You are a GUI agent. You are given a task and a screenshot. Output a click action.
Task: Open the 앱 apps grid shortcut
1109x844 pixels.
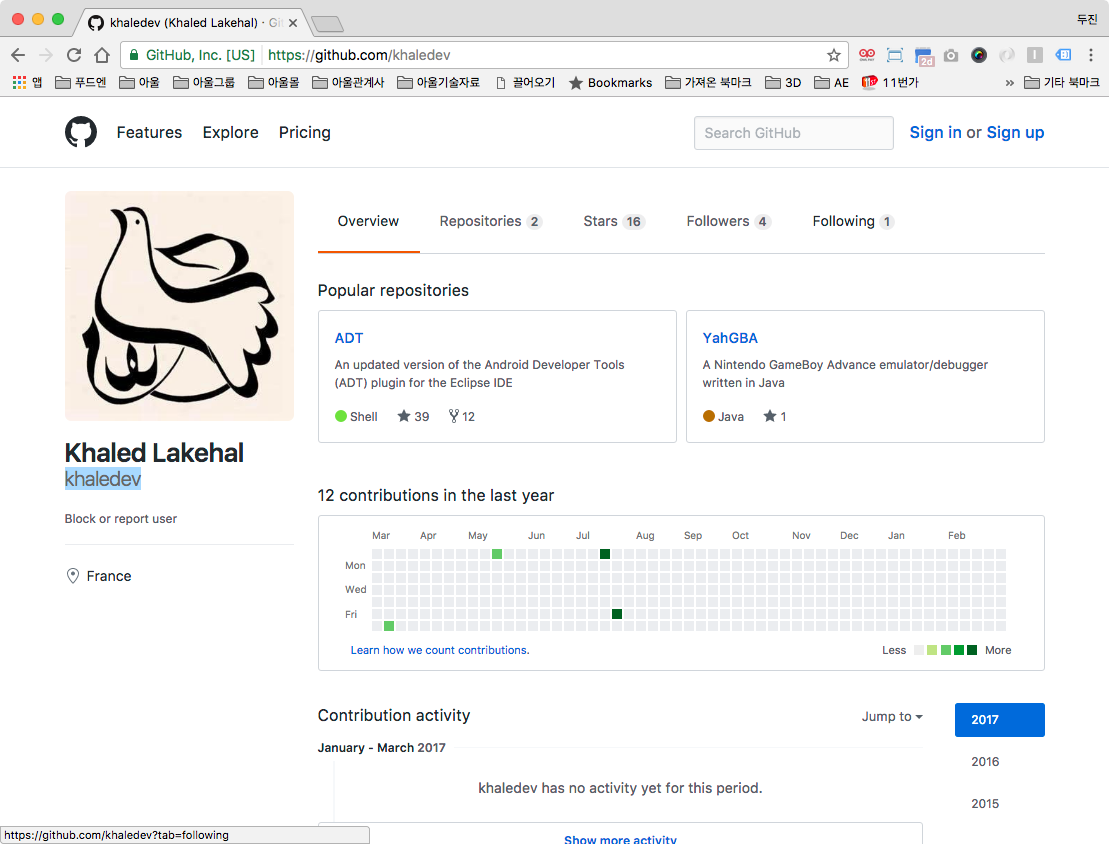pos(28,83)
